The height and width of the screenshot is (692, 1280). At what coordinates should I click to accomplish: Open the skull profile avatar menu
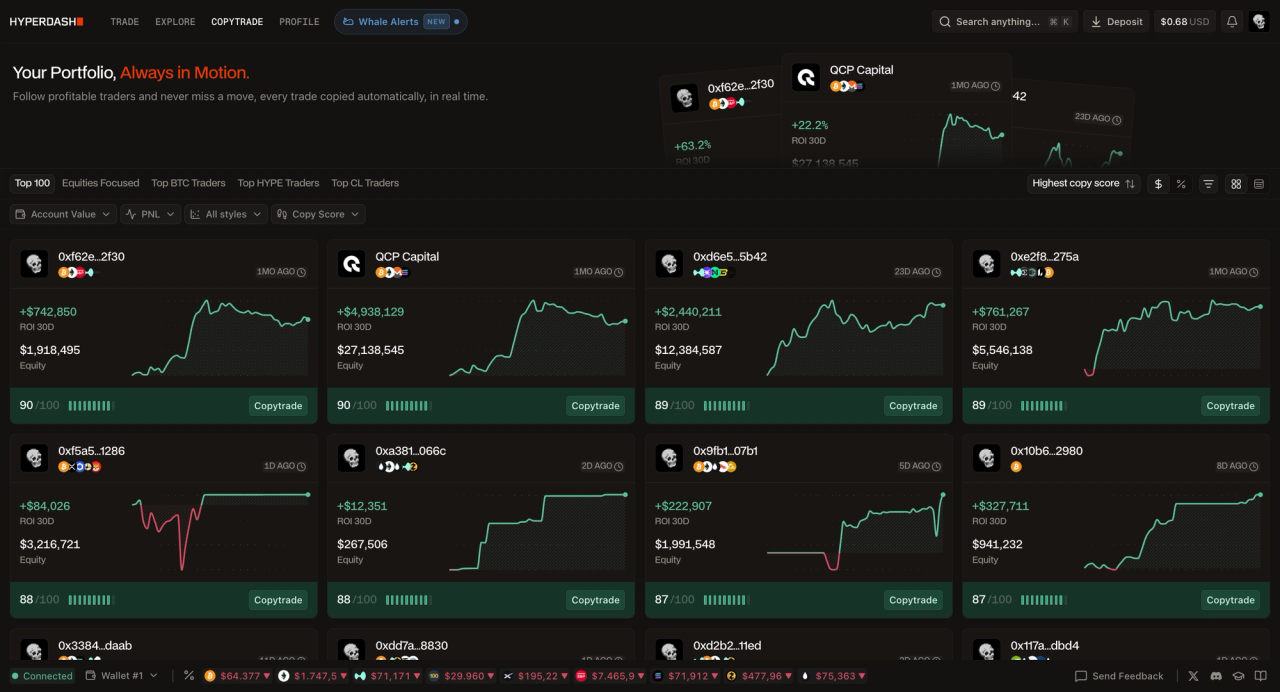(x=1258, y=21)
